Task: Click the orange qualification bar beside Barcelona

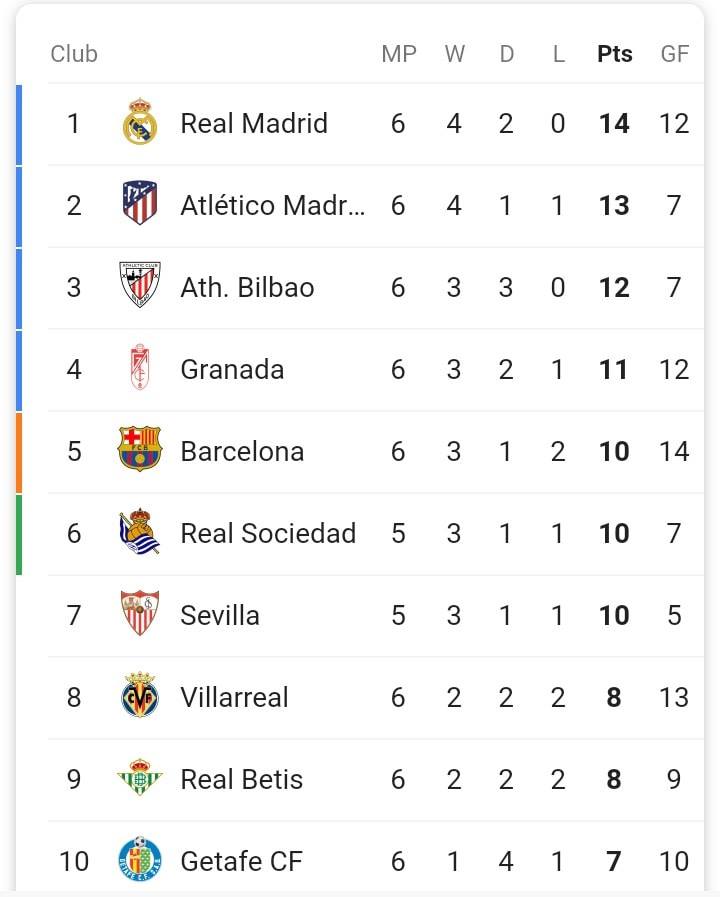Action: [19, 453]
